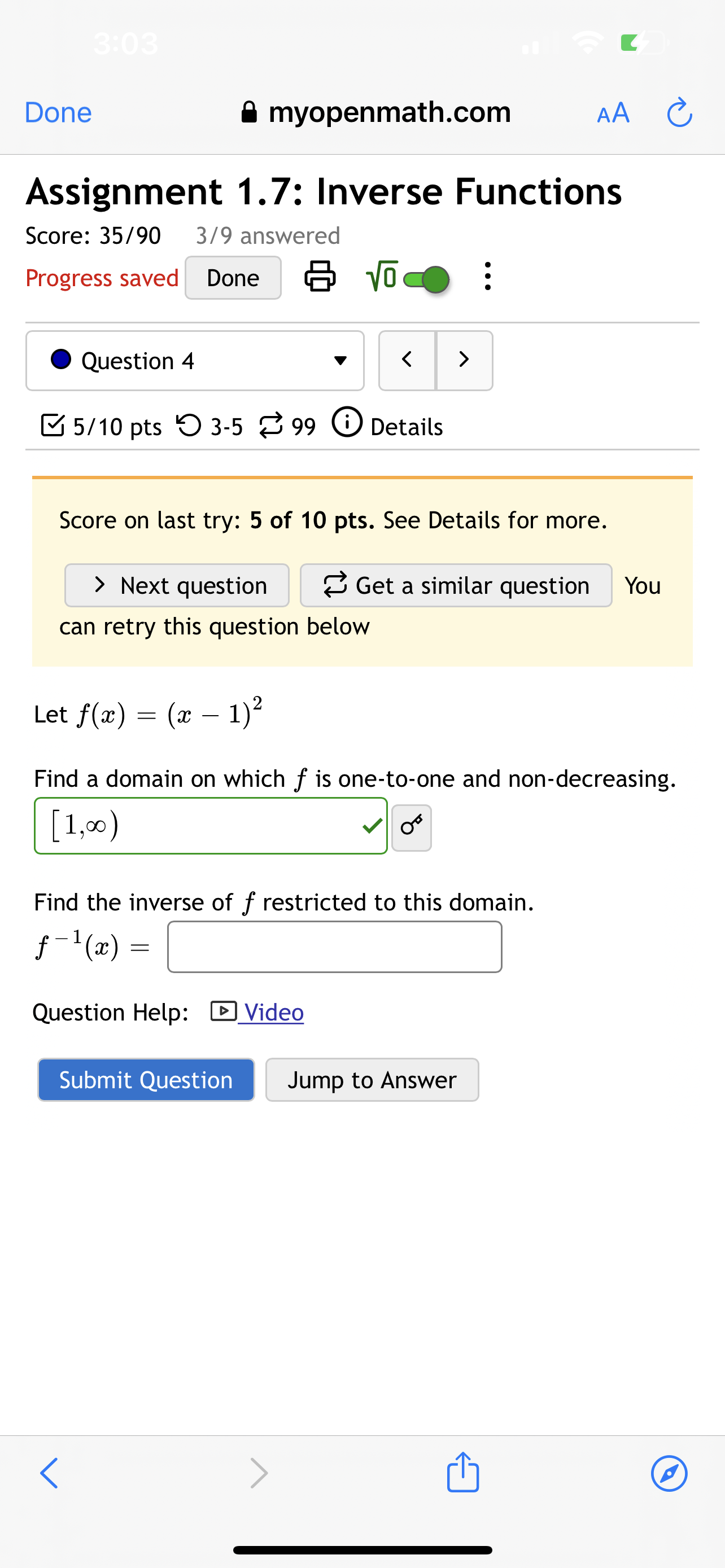The width and height of the screenshot is (725, 1568).
Task: Click the Jump to Answer button
Action: coord(372,1080)
